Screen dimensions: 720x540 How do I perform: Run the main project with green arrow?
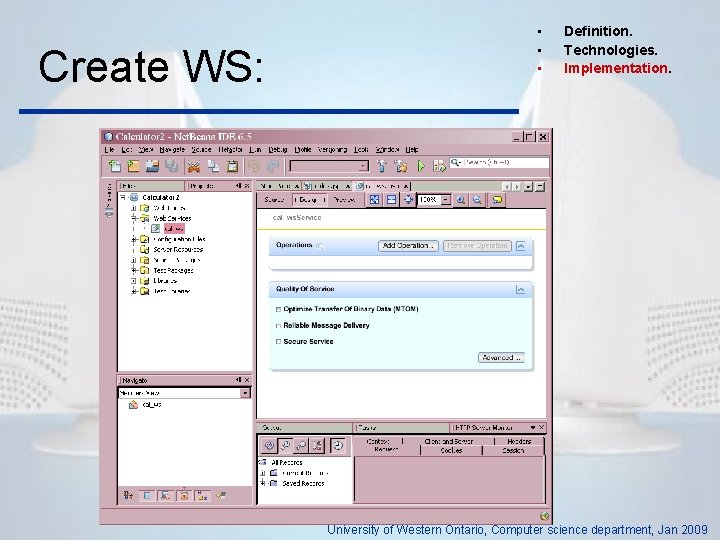click(x=421, y=166)
